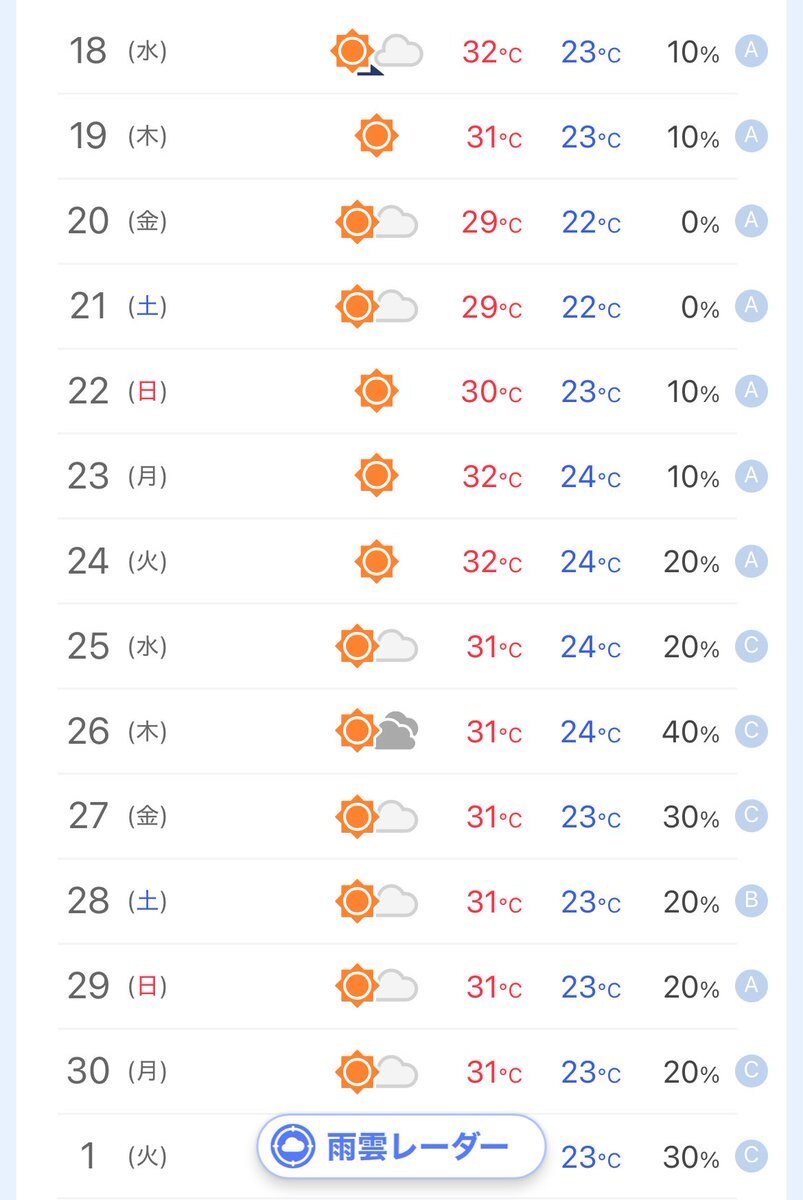
Task: Select the 22 (日) Sunday date row
Action: tap(398, 391)
